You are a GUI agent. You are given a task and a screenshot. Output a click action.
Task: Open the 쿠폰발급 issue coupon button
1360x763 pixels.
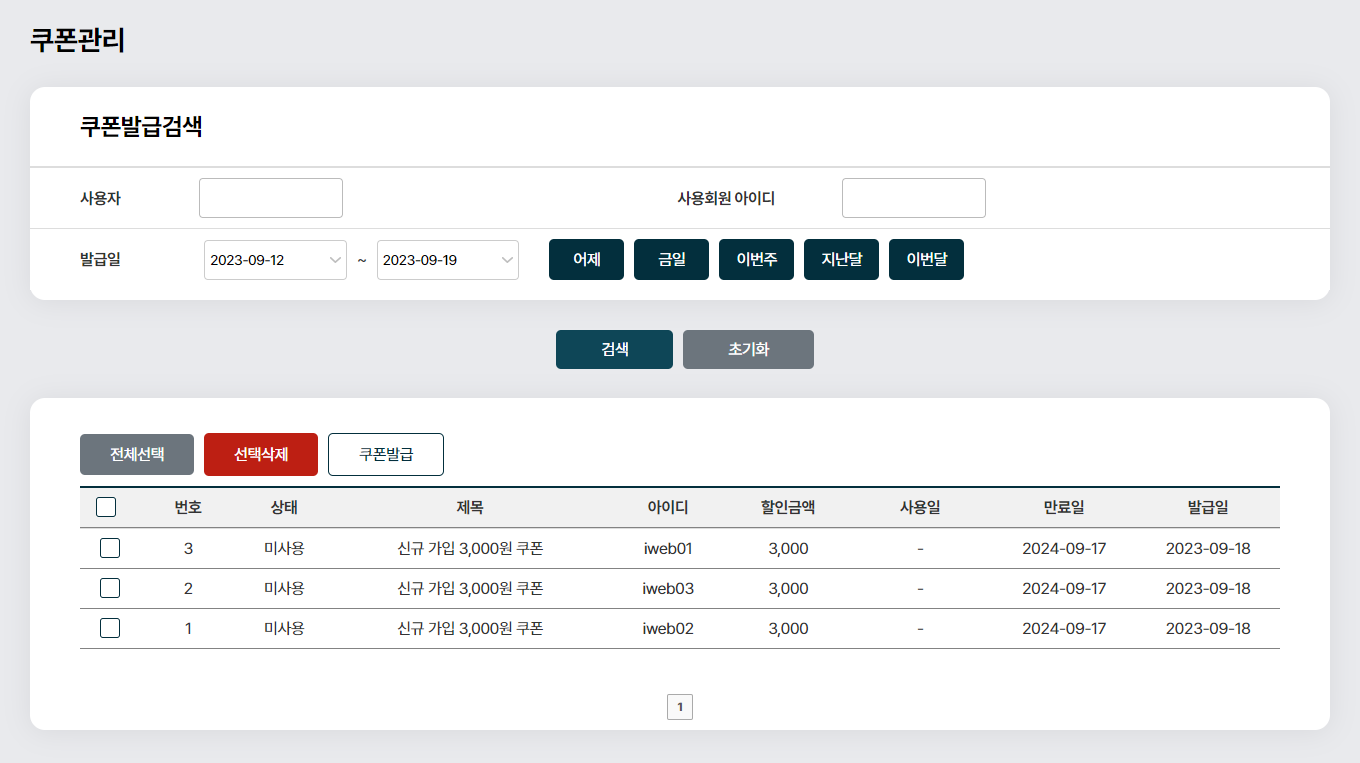point(386,454)
